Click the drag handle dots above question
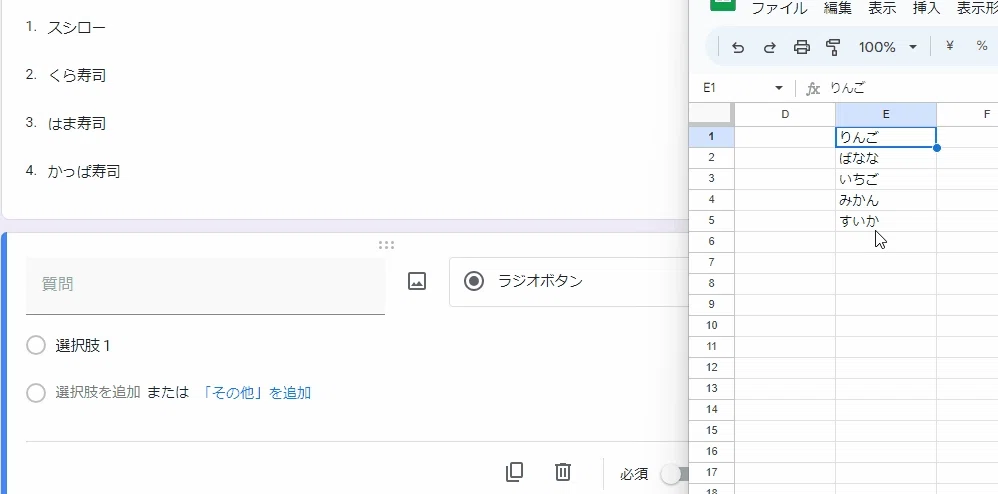This screenshot has width=998, height=494. [x=386, y=245]
